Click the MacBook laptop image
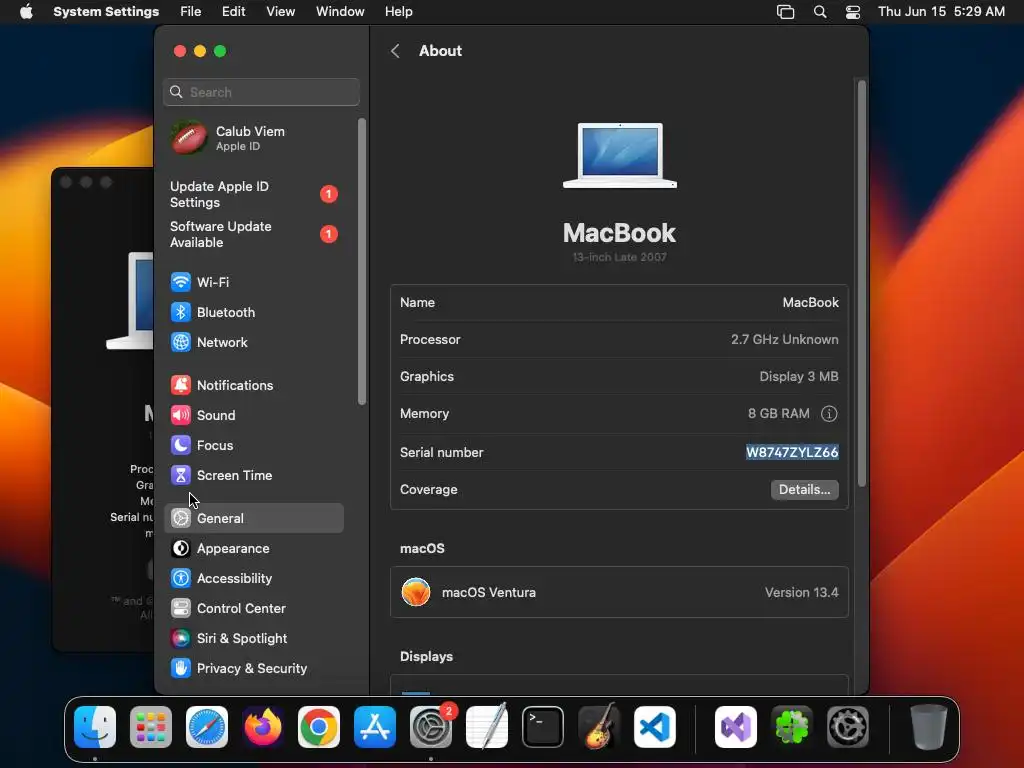Viewport: 1024px width, 768px height. click(x=620, y=155)
